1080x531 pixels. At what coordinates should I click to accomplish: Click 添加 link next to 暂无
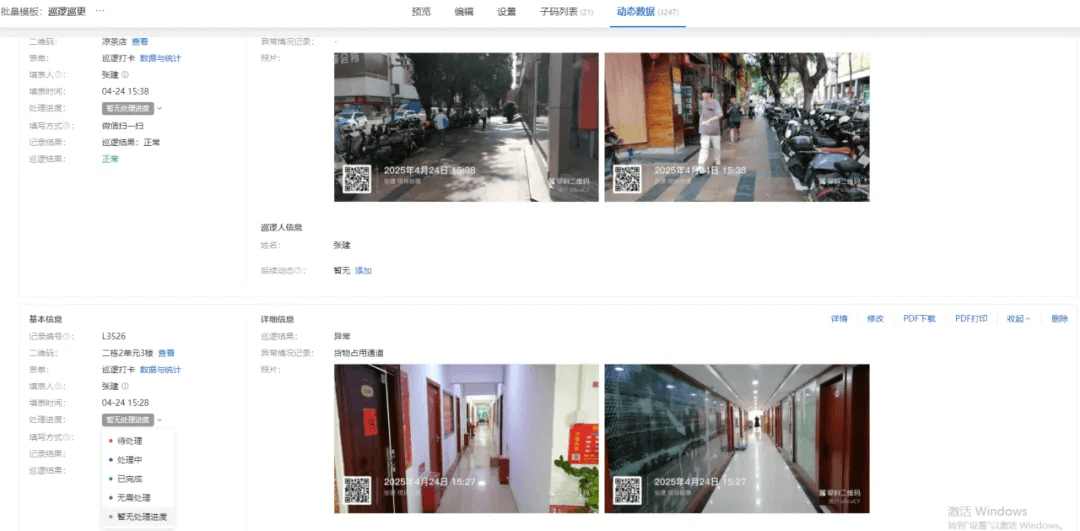[363, 270]
